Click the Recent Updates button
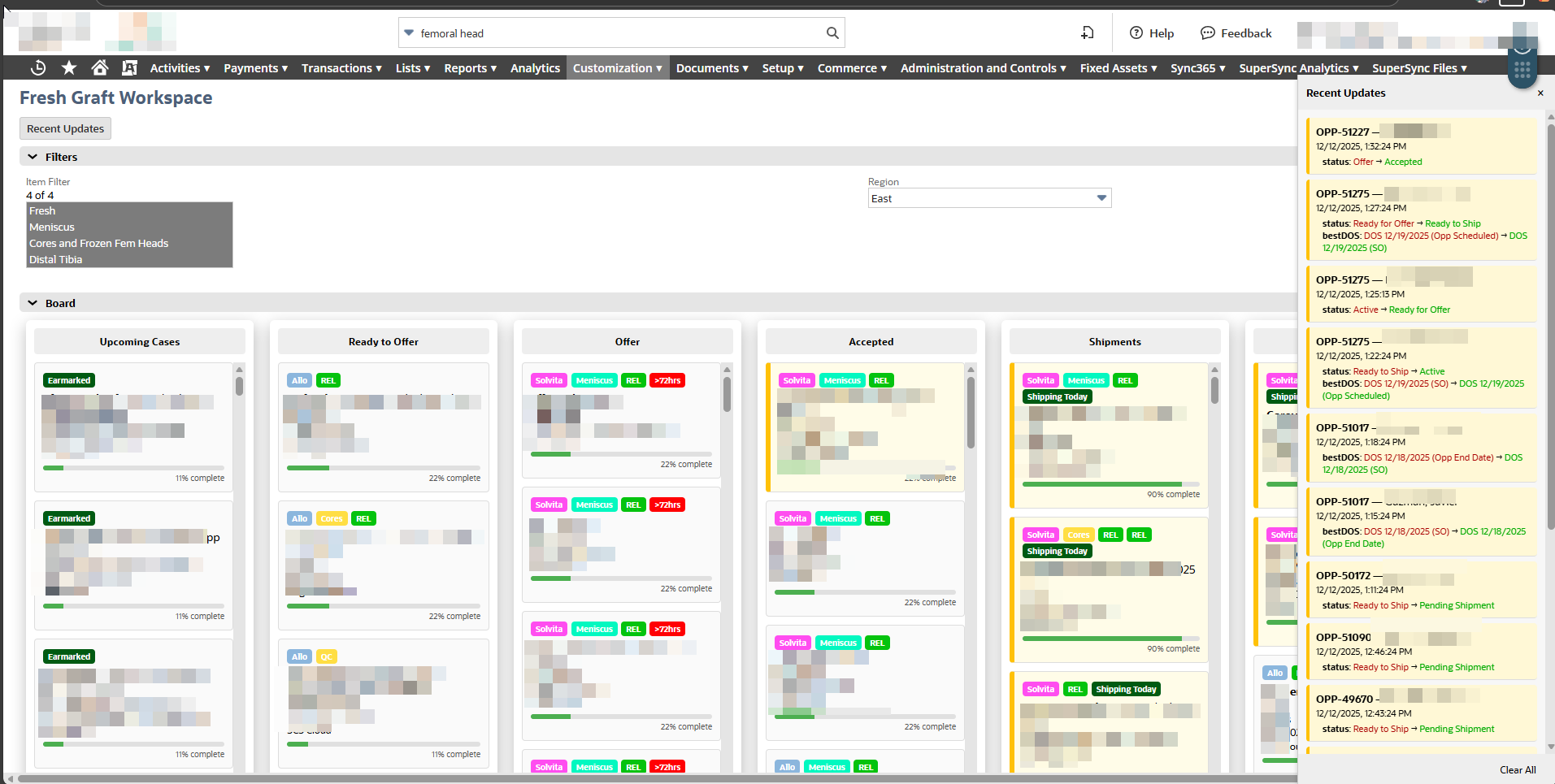 [65, 128]
